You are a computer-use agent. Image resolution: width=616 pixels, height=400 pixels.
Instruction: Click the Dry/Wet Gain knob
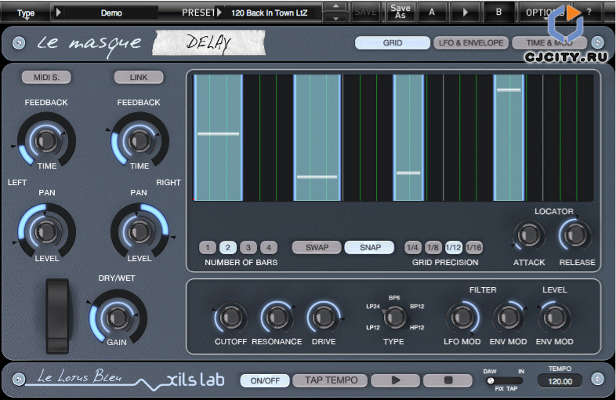coord(117,317)
